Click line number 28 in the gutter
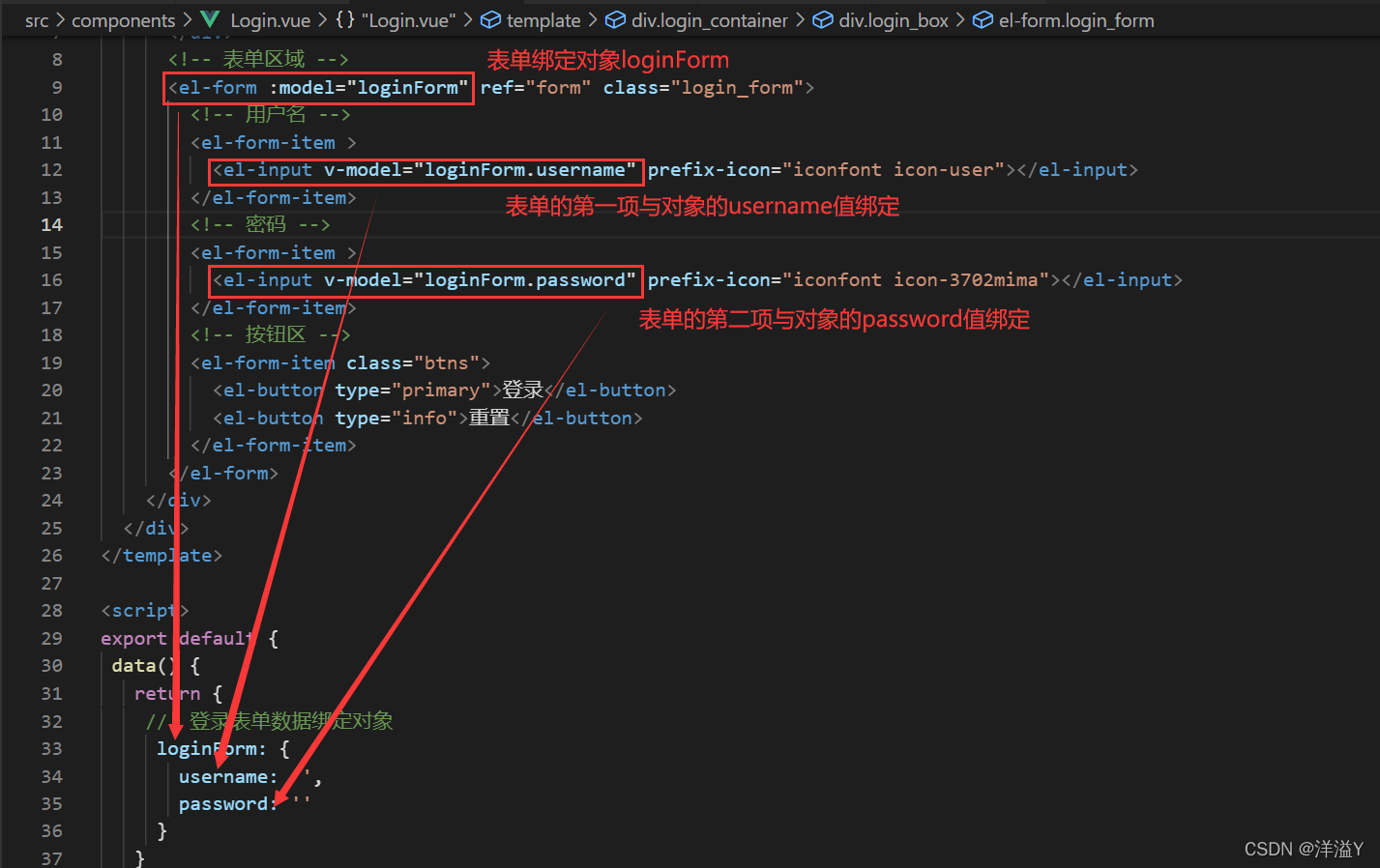 pyautogui.click(x=51, y=610)
